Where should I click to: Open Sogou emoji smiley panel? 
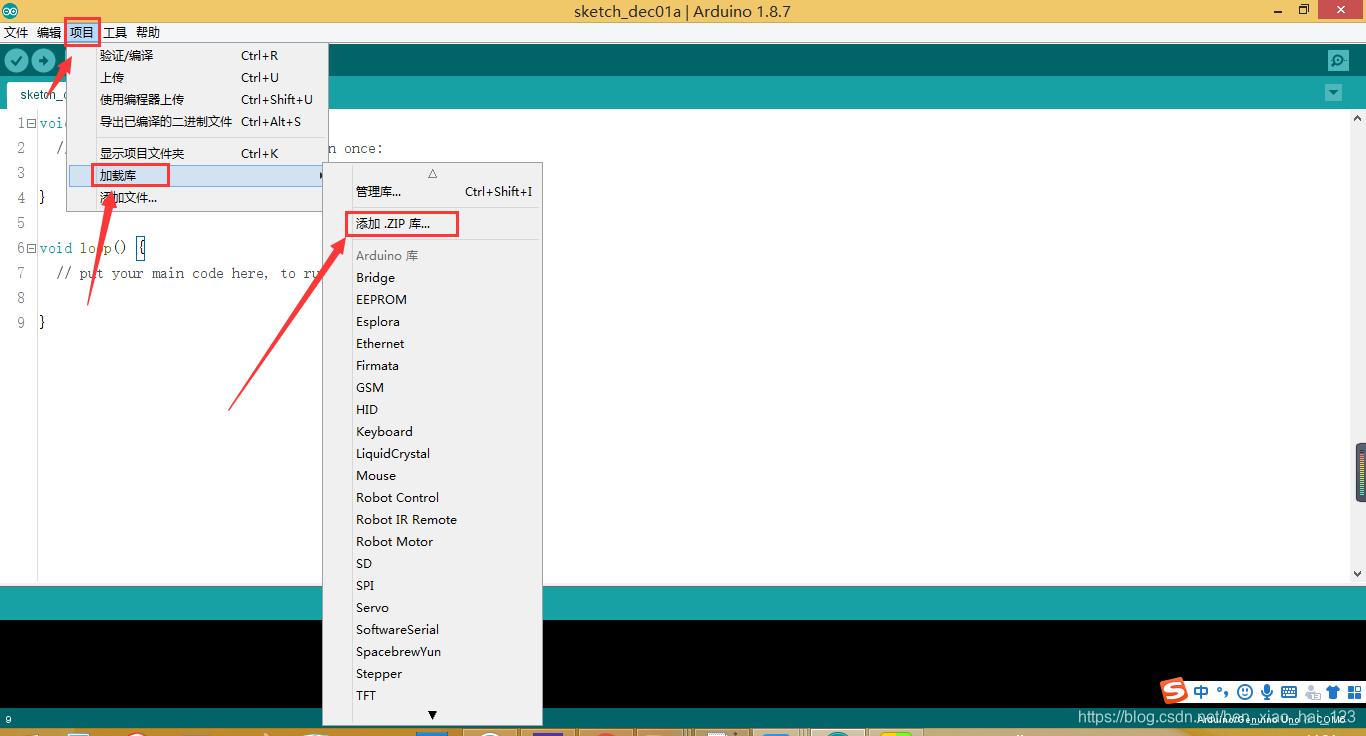(1245, 692)
